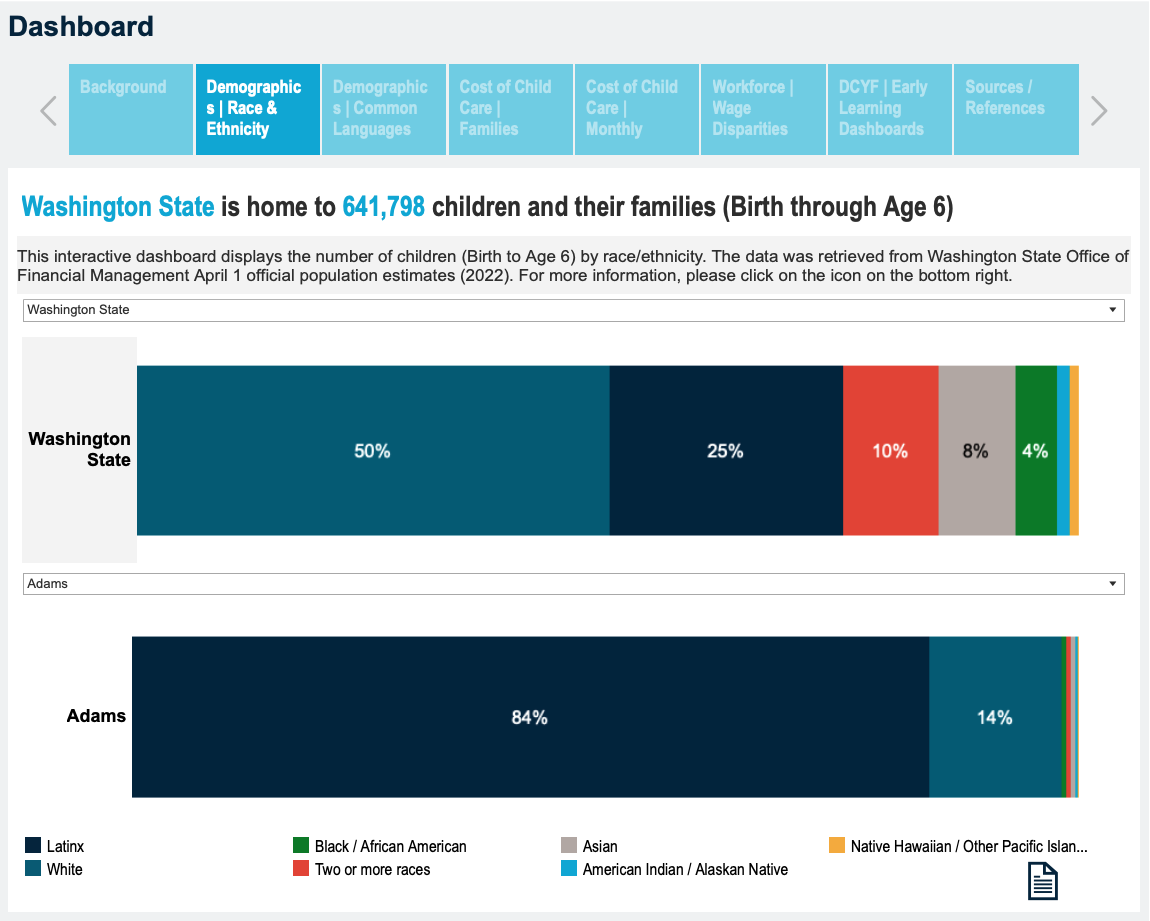Open the Washington State region dropdown
This screenshot has height=921, width=1150.
tap(573, 310)
